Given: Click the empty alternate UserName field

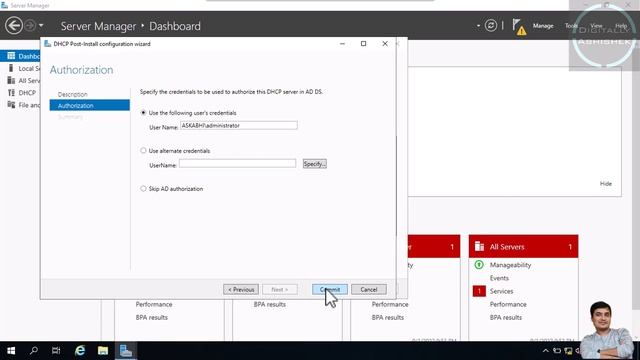Looking at the screenshot, I should 238,164.
